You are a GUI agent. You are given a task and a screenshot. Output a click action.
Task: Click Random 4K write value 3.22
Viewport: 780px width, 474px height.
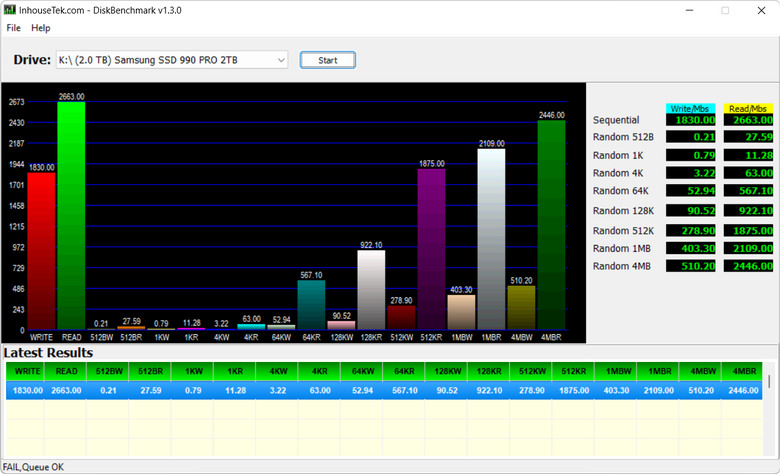click(x=690, y=173)
